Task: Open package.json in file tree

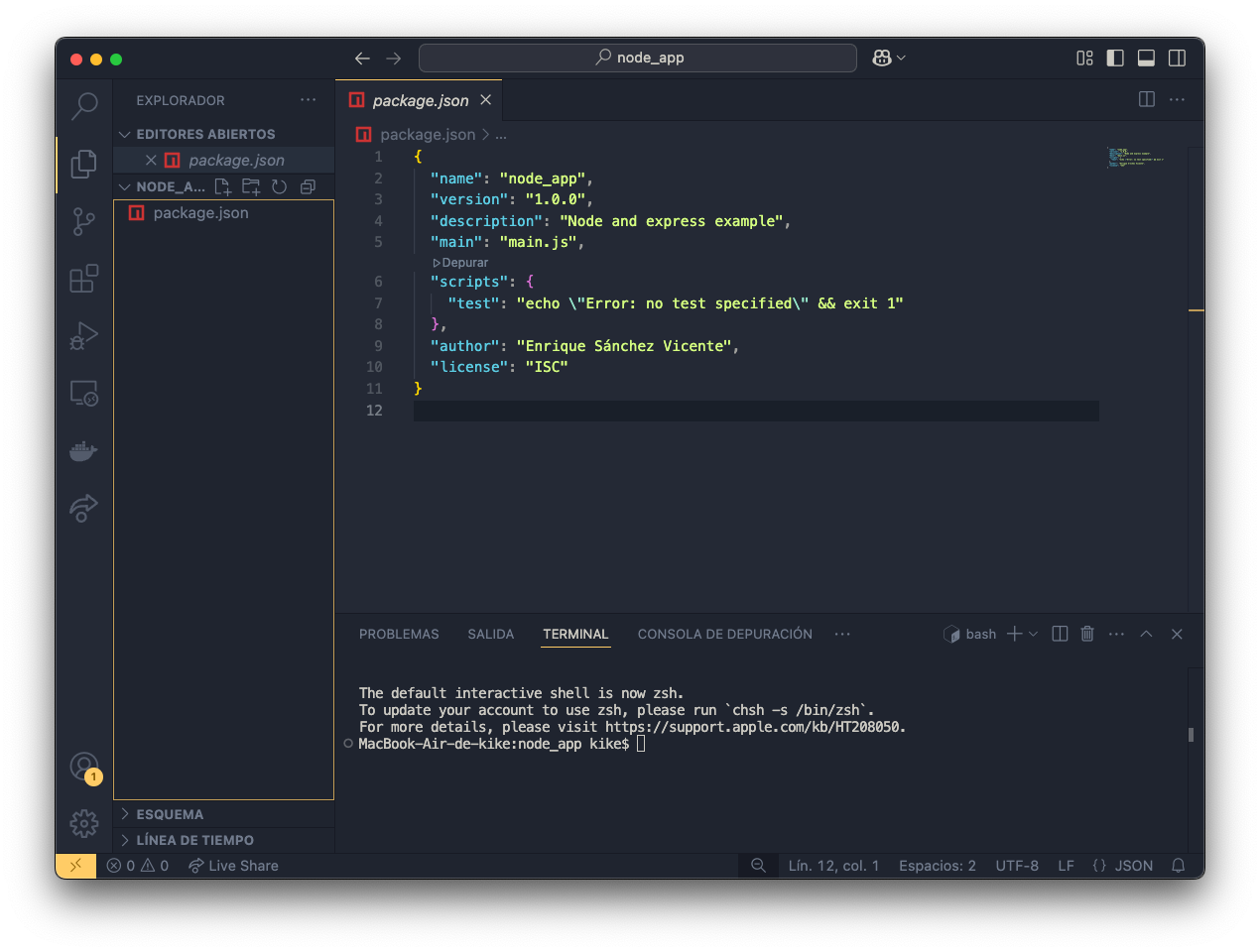Action: [x=224, y=213]
